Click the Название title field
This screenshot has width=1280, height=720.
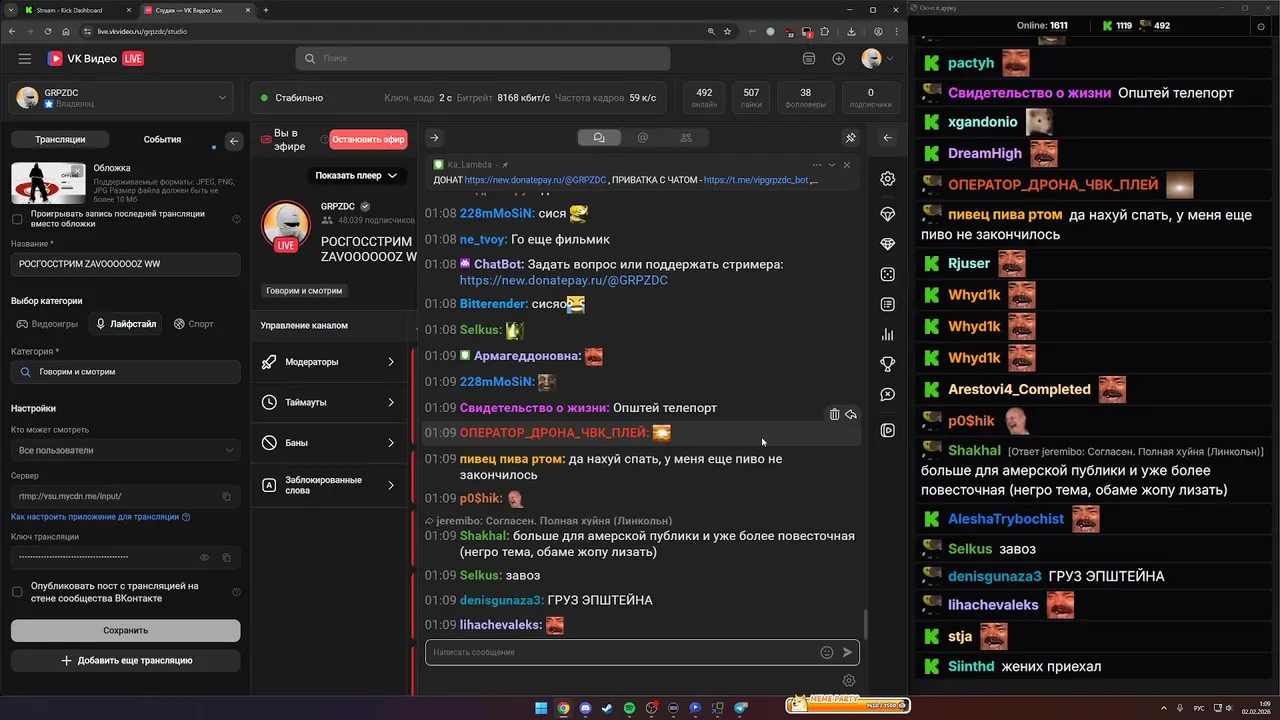(125, 264)
